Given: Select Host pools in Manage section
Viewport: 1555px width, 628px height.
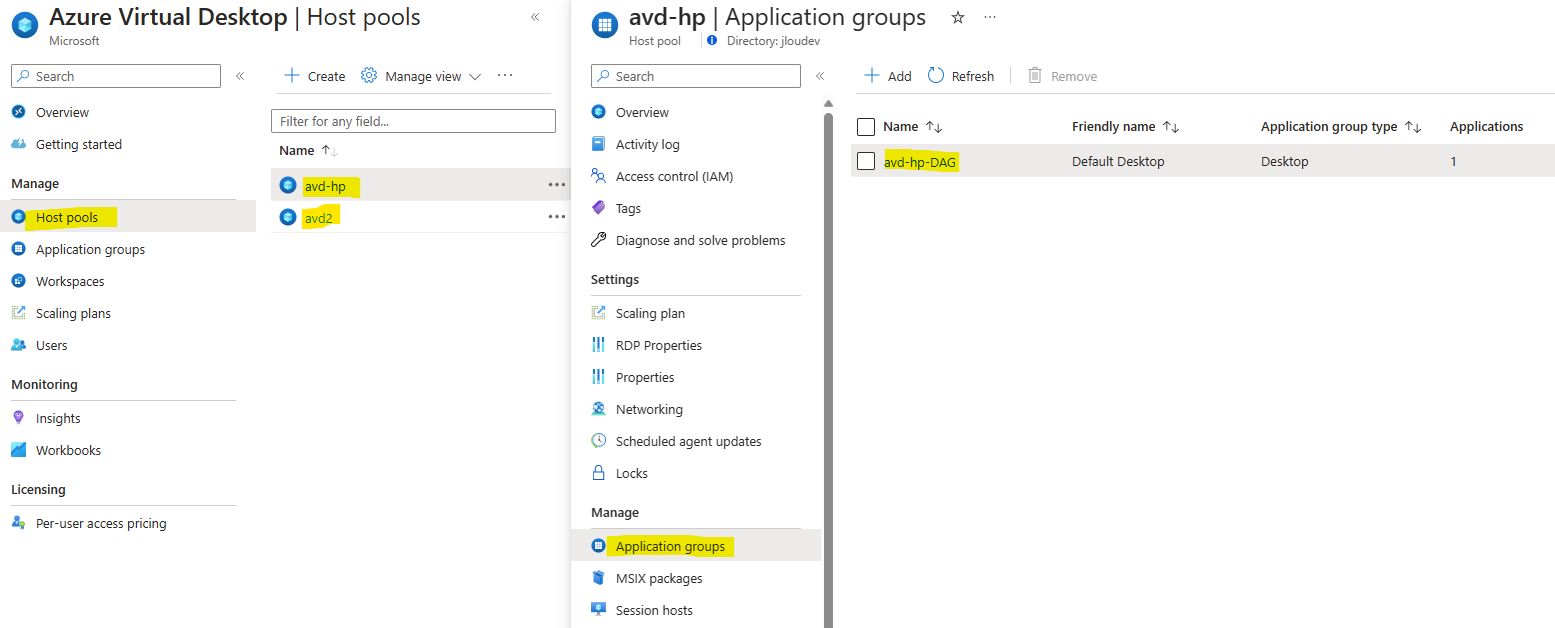Looking at the screenshot, I should (67, 217).
